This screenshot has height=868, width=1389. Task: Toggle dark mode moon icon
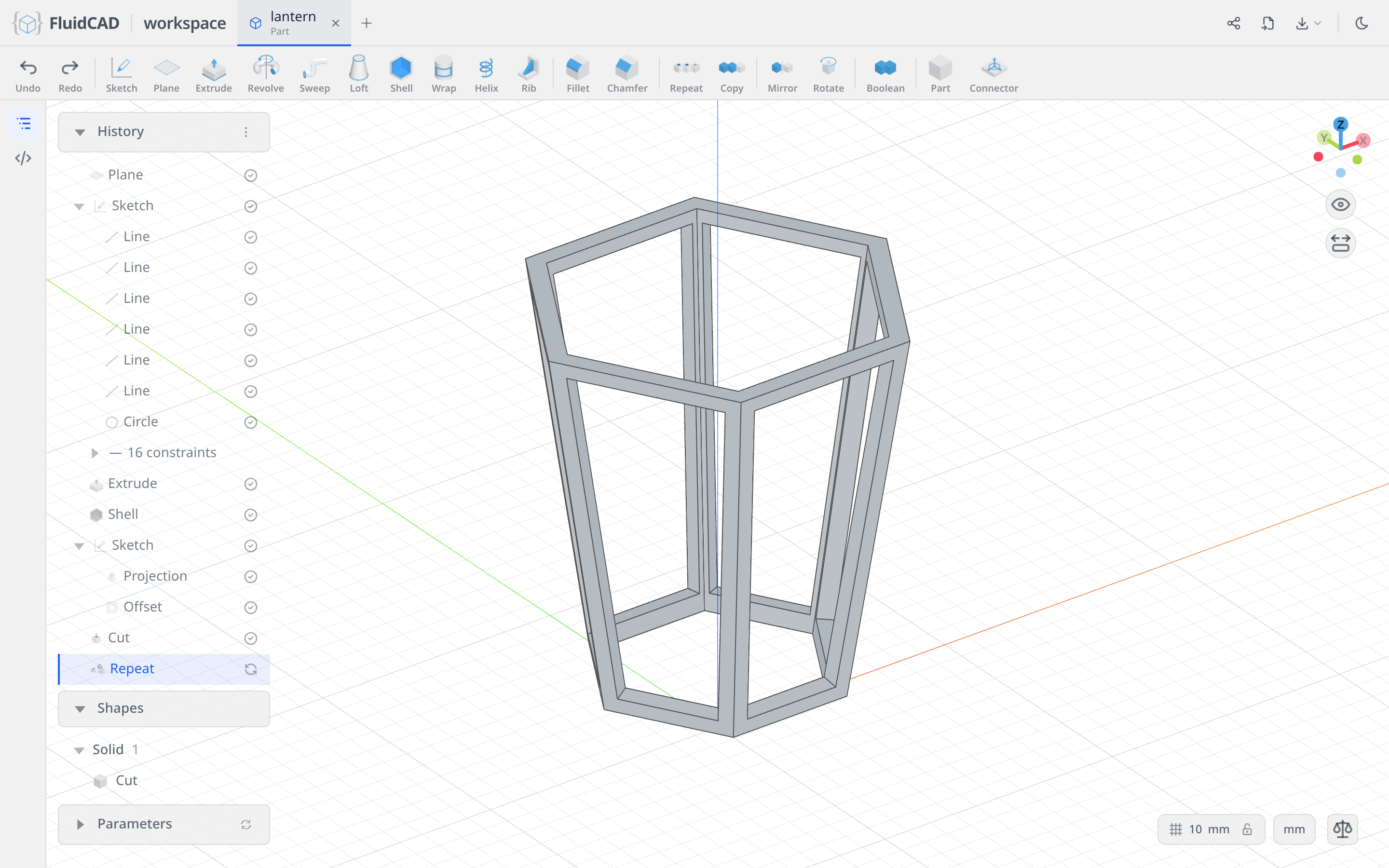coord(1362,23)
